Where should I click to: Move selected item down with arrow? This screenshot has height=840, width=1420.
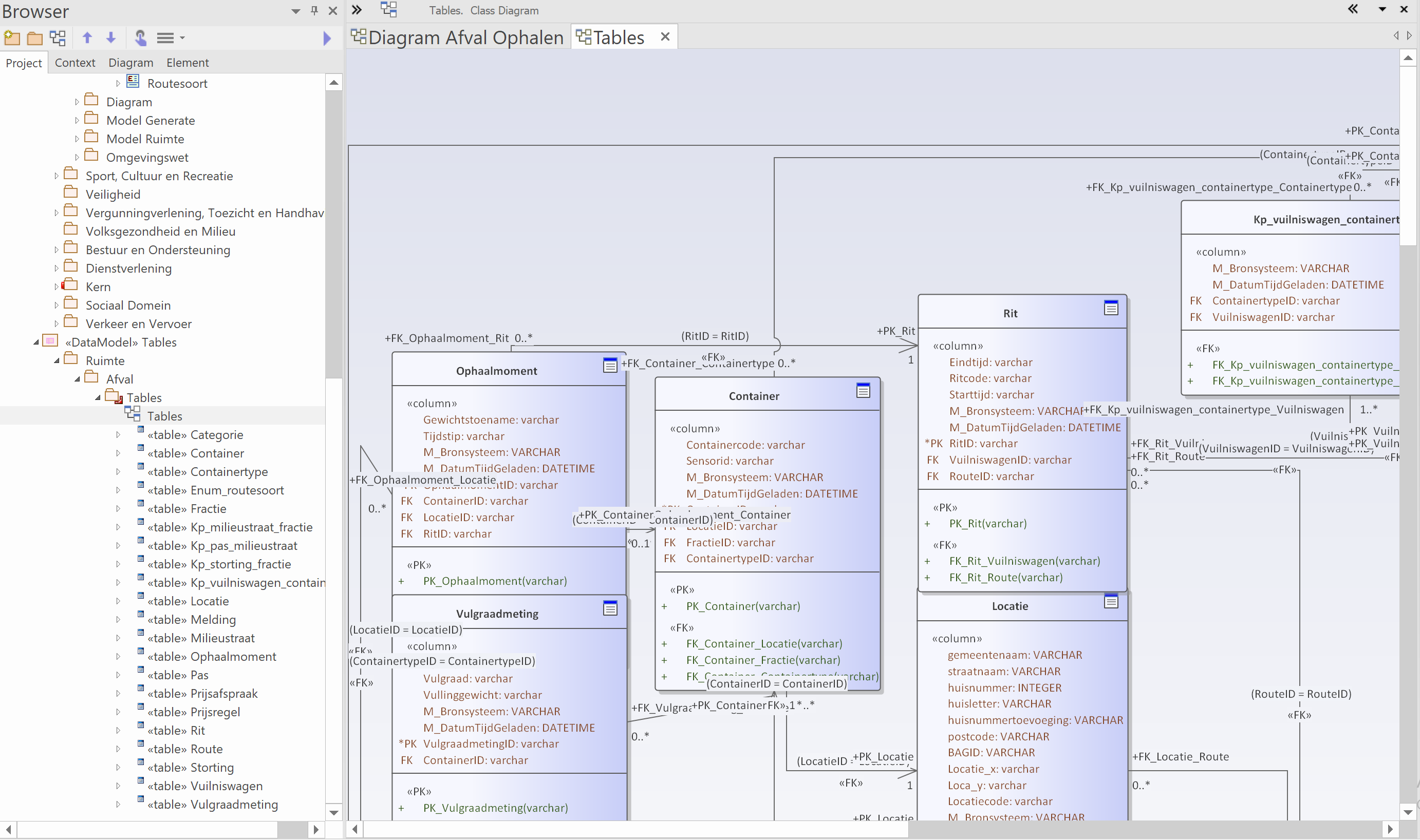coord(111,38)
